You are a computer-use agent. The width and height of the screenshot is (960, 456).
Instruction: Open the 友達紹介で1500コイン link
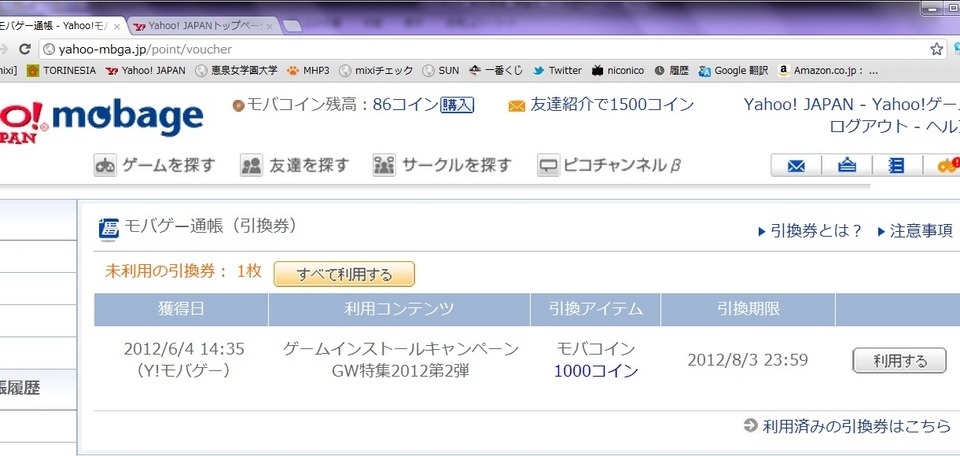point(612,105)
